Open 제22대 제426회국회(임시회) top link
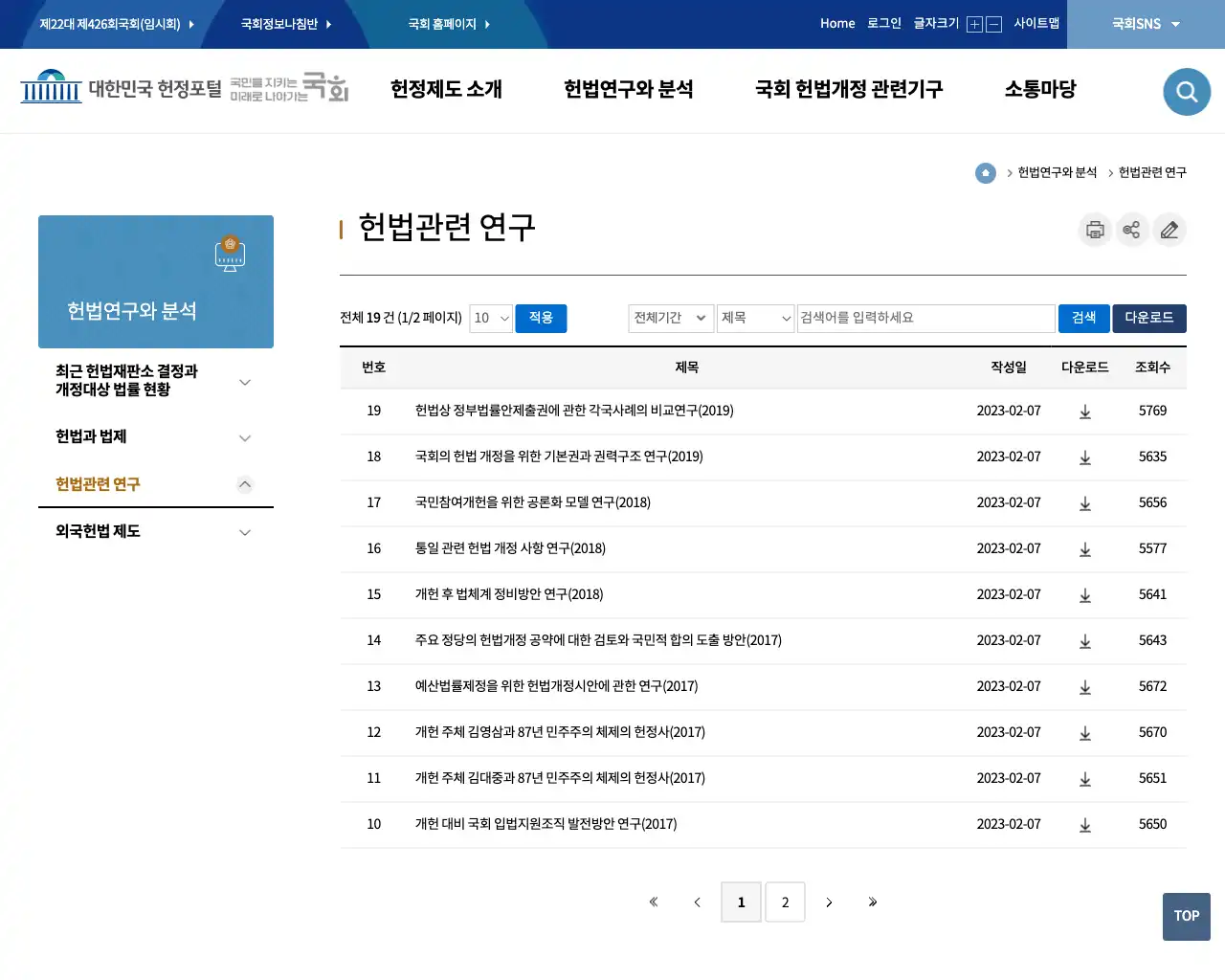Image resolution: width=1225 pixels, height=980 pixels. pos(116,24)
